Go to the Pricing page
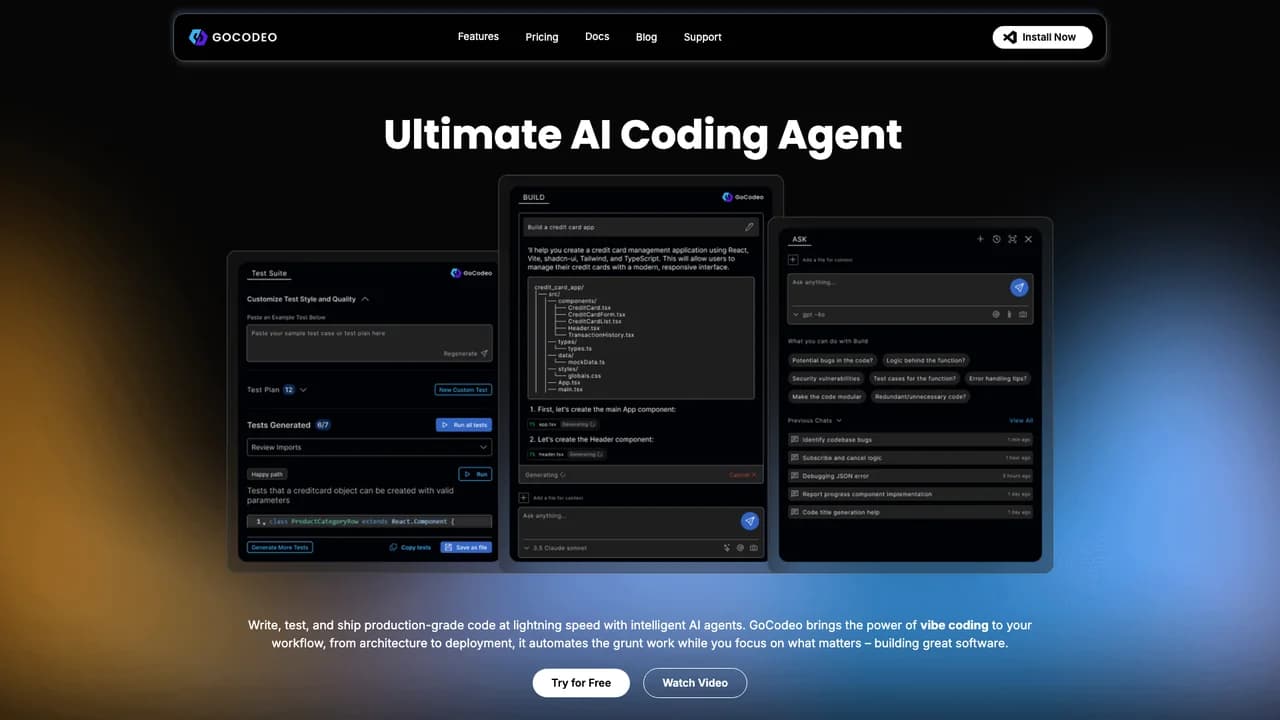1280x720 pixels. click(x=542, y=37)
